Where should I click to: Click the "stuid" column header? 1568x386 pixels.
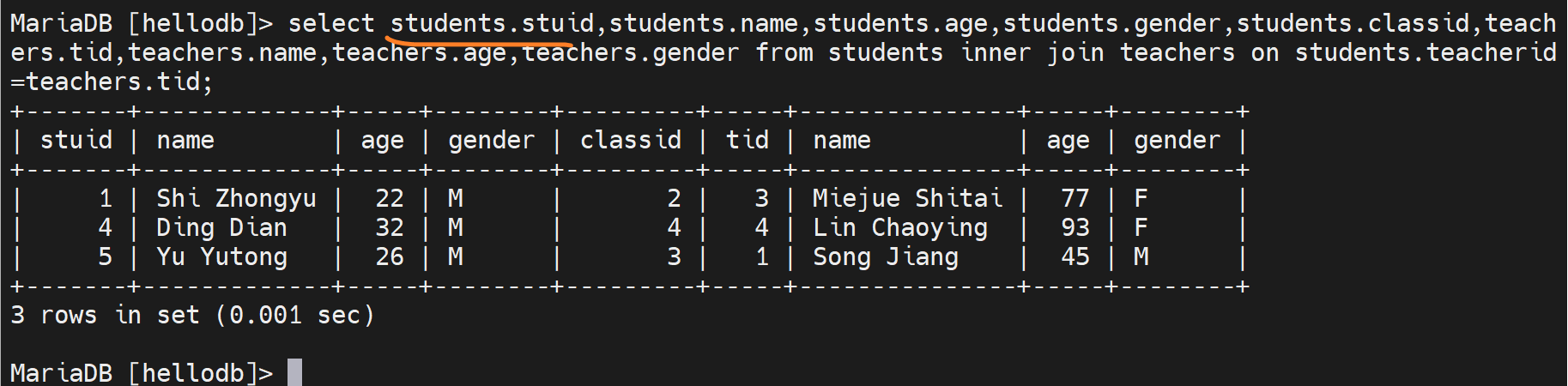(76, 140)
